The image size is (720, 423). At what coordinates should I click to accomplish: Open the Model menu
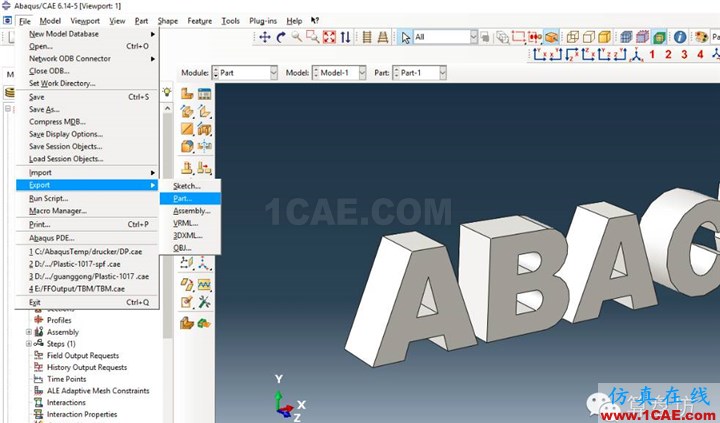[50, 21]
